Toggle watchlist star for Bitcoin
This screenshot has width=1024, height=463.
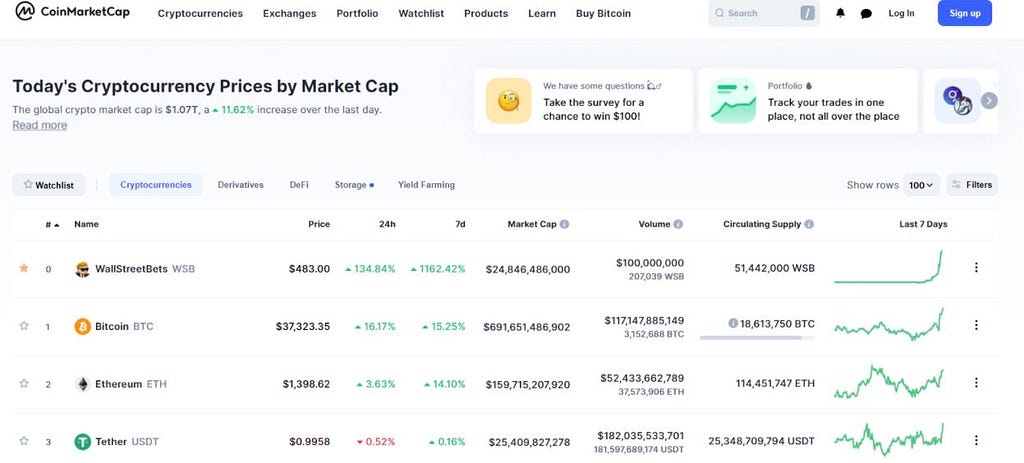24,325
